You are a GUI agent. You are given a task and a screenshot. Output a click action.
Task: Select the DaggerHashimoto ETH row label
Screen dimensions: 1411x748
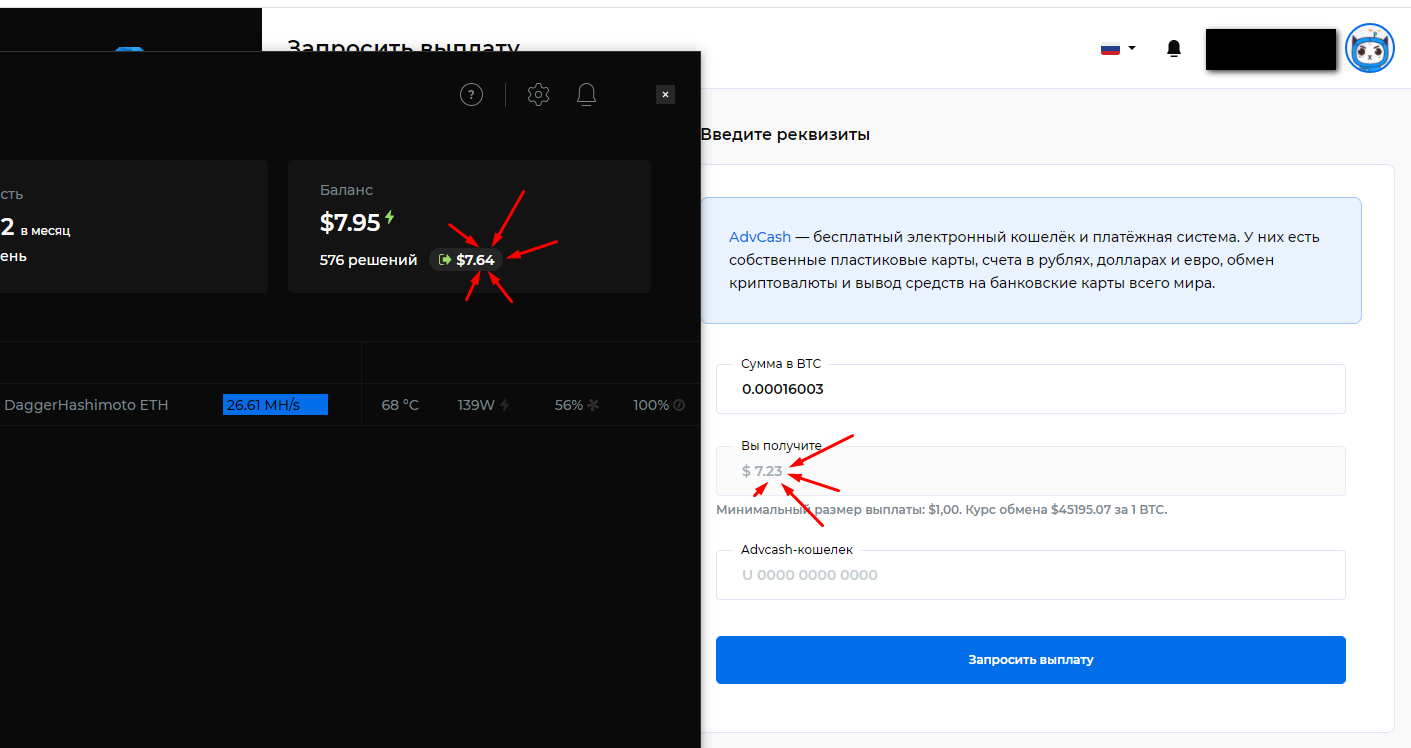(x=86, y=405)
